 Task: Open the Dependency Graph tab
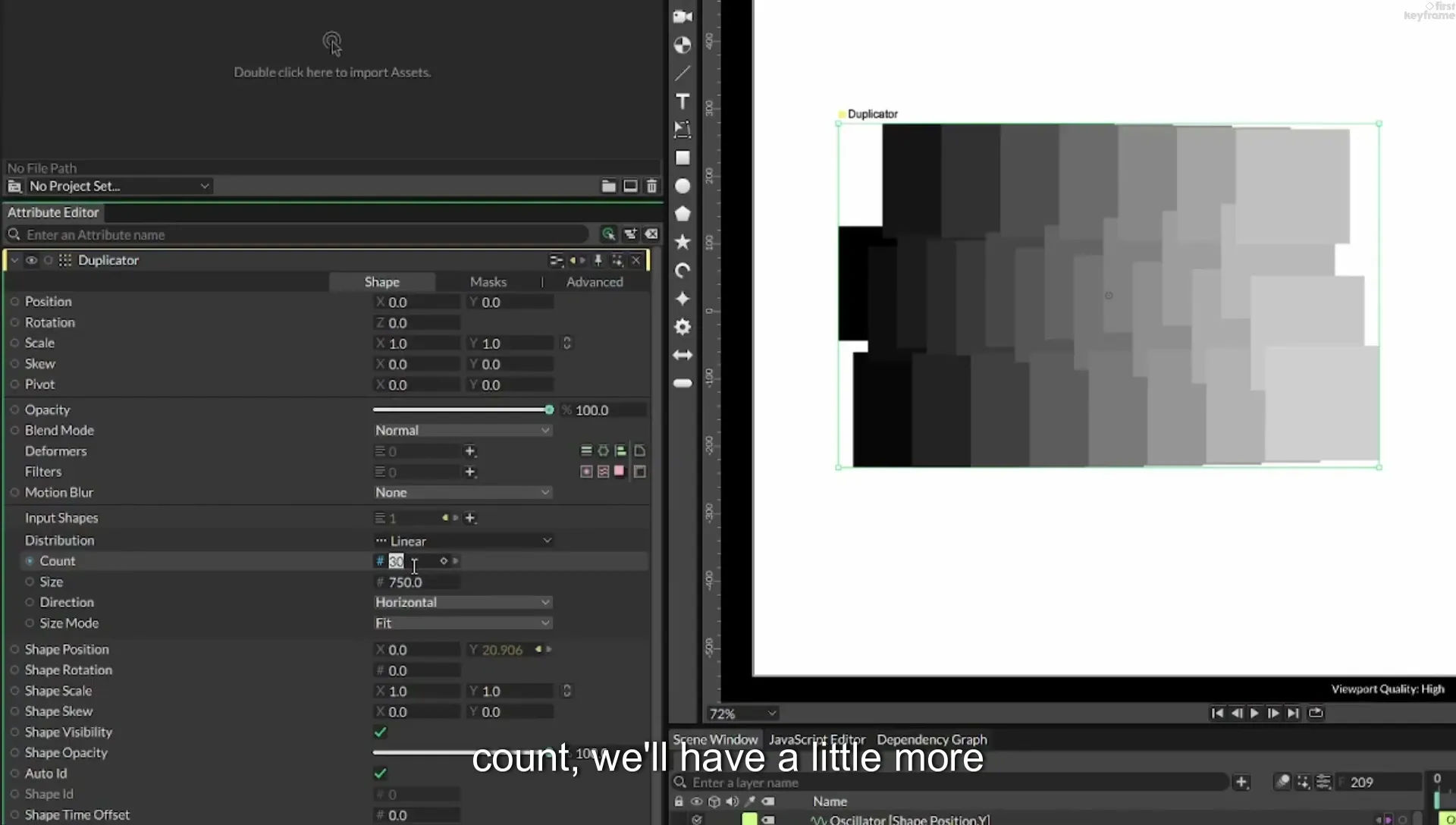932,739
